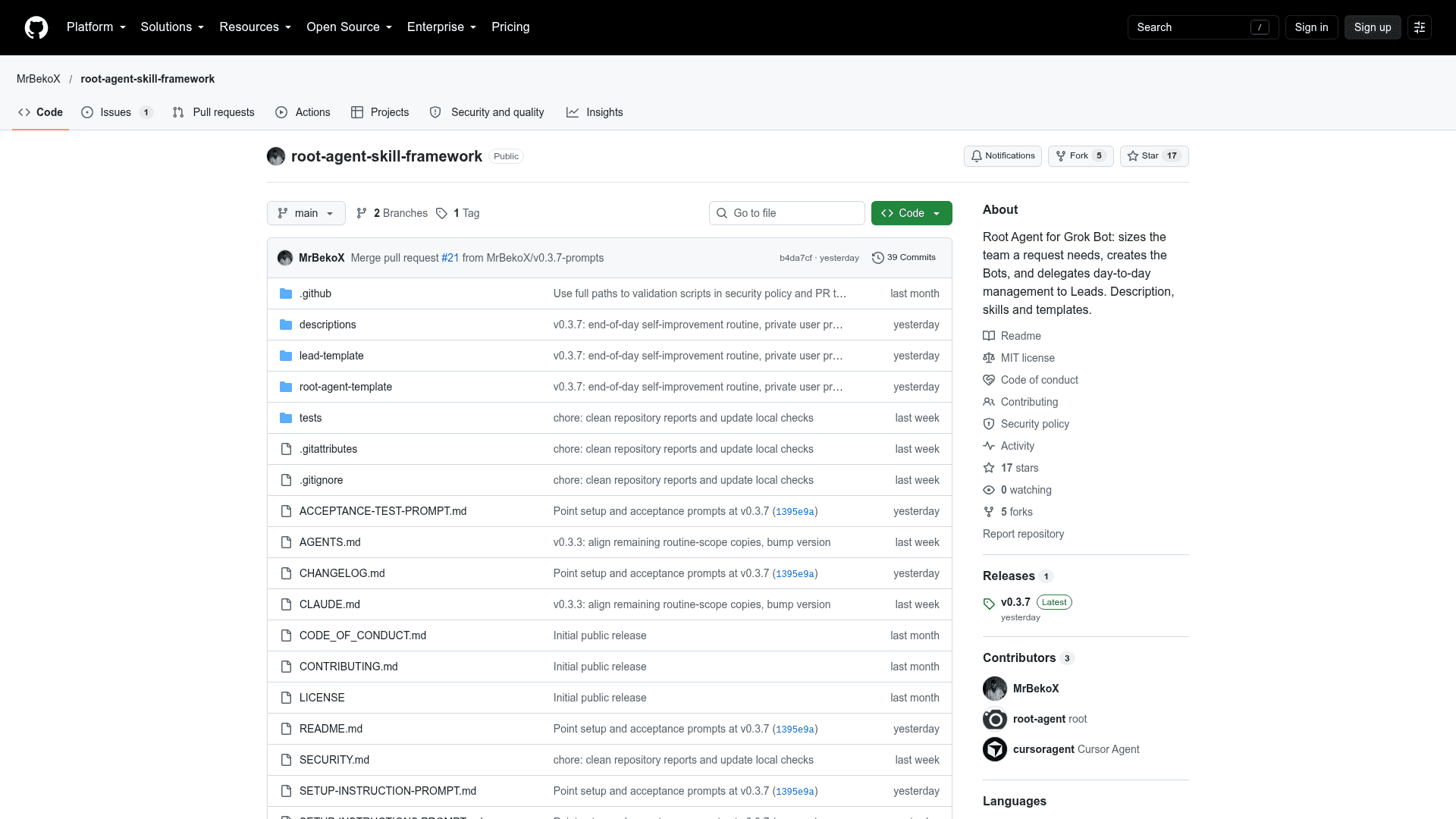Click the Go to file field
The image size is (1456, 819).
tap(787, 213)
